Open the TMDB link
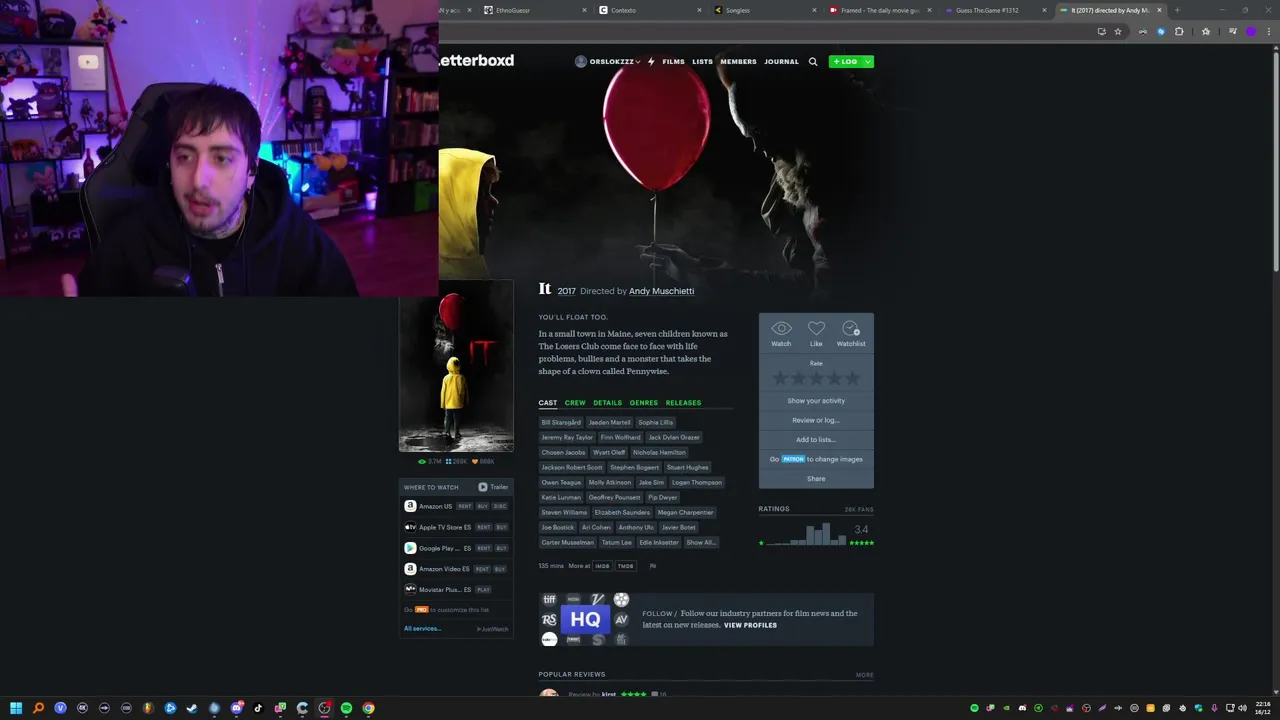Image resolution: width=1280 pixels, height=720 pixels. pyautogui.click(x=625, y=566)
